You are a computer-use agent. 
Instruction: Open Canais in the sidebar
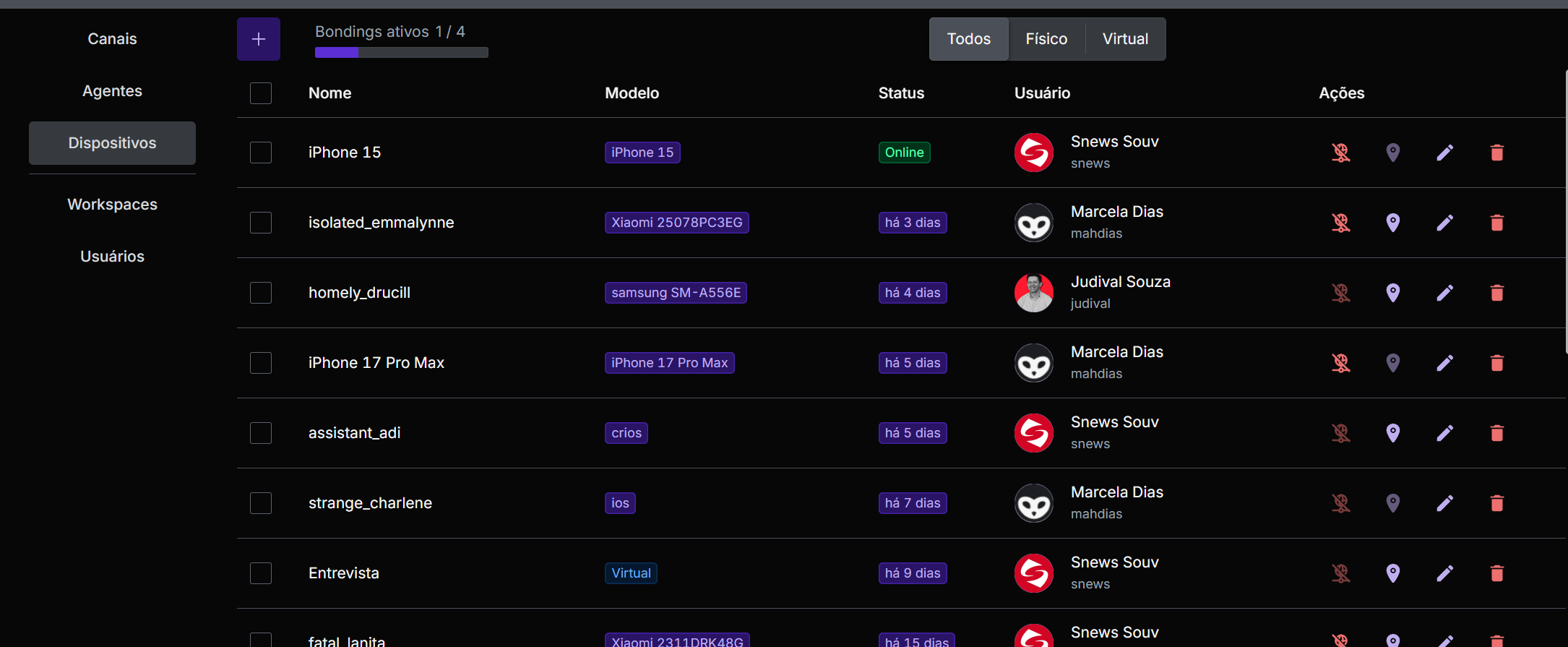pos(112,39)
